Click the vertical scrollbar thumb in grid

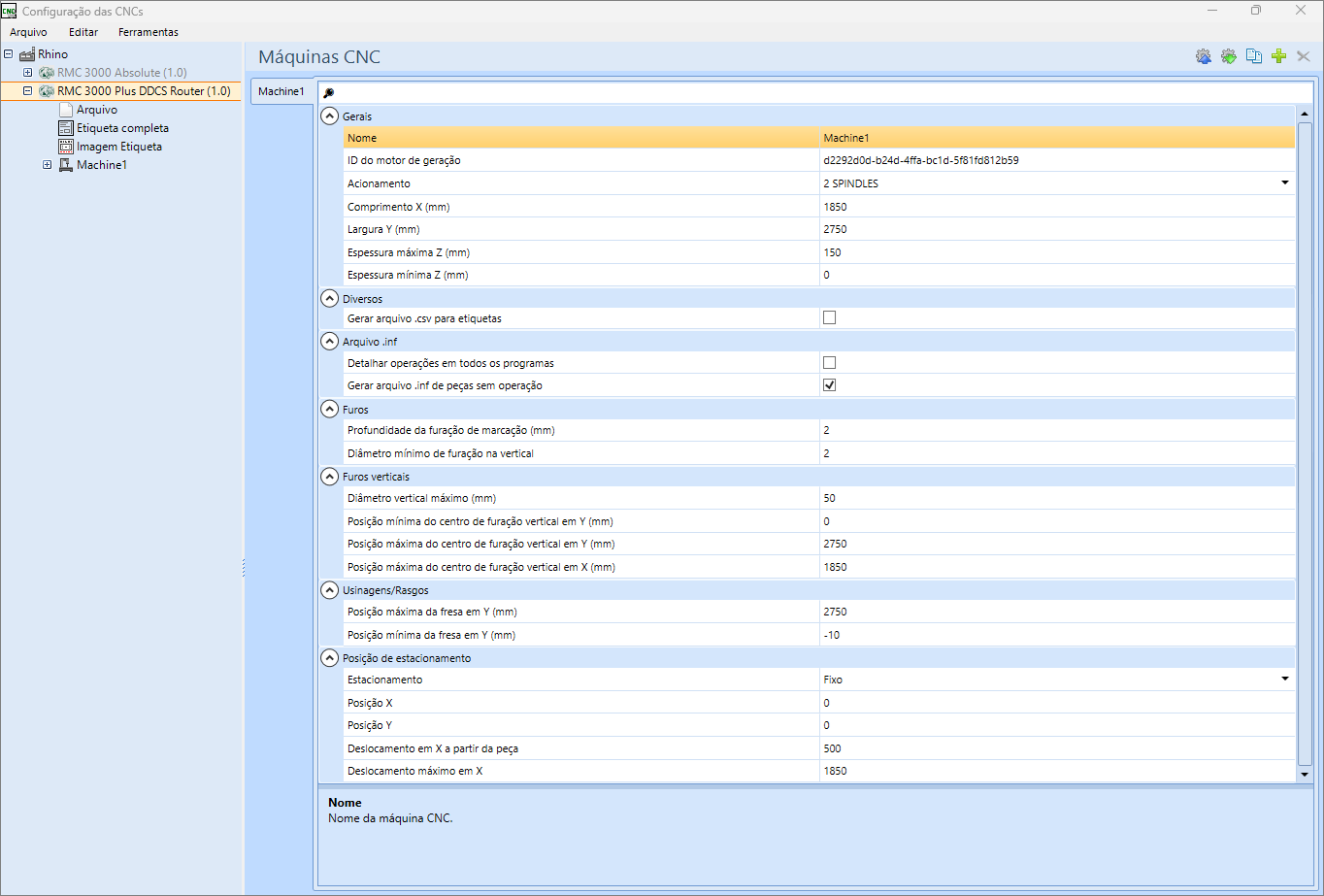[1305, 443]
